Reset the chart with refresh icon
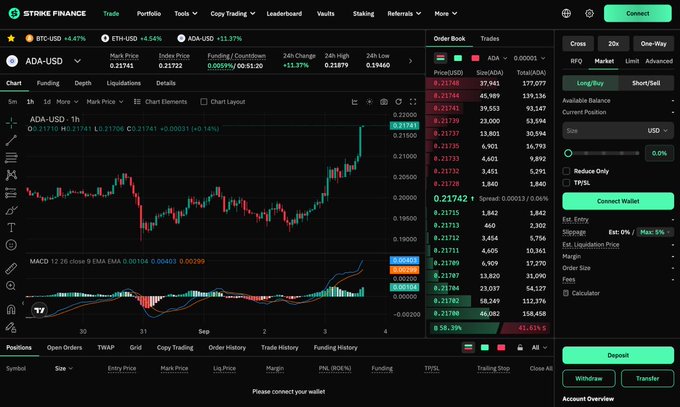The width and height of the screenshot is (680, 407). point(398,102)
